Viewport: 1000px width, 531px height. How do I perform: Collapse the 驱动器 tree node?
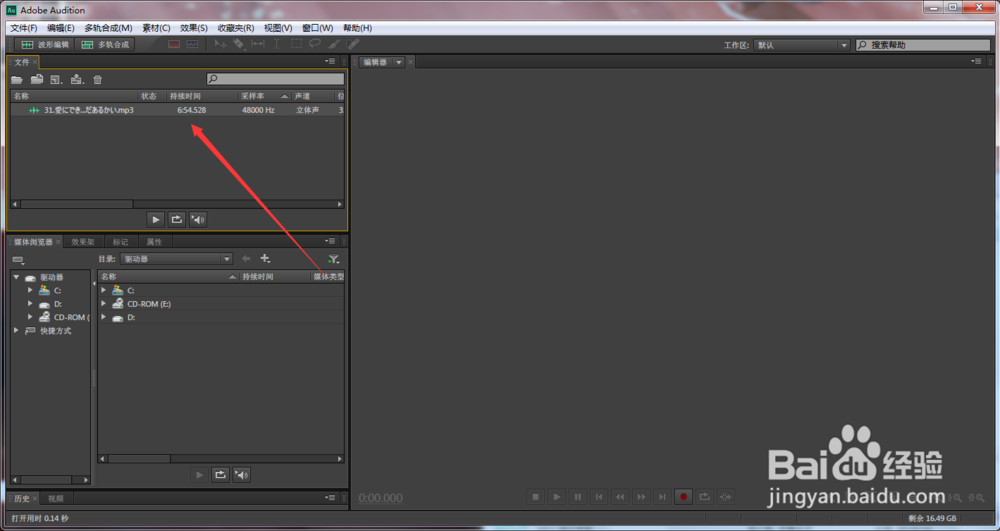coord(17,277)
